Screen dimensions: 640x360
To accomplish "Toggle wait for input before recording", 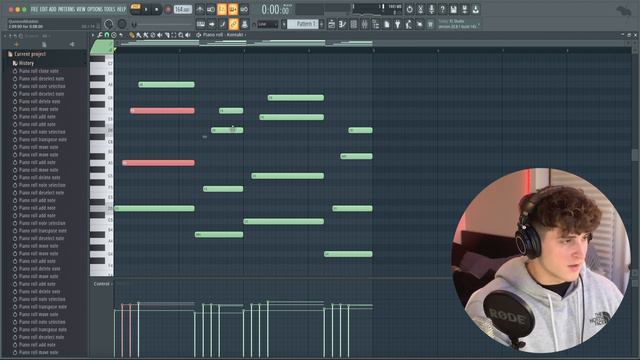I will [211, 9].
